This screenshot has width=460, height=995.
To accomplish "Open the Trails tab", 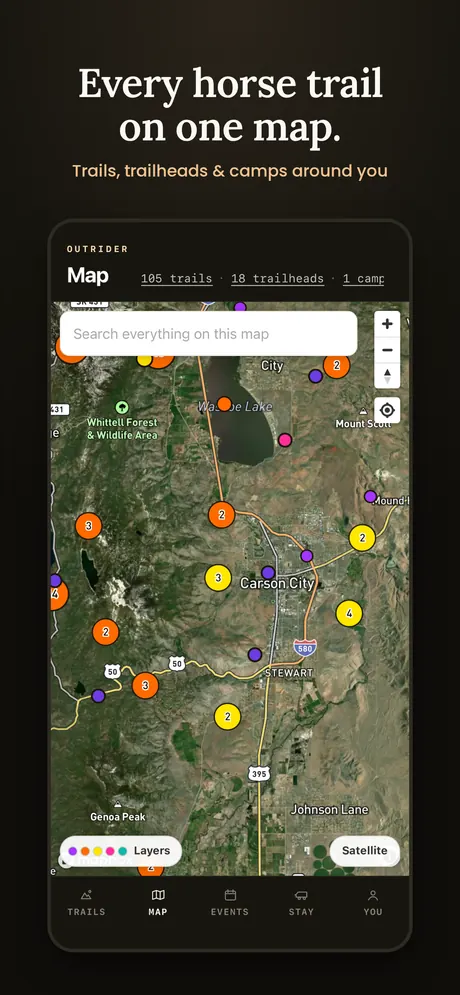I will pyautogui.click(x=86, y=903).
